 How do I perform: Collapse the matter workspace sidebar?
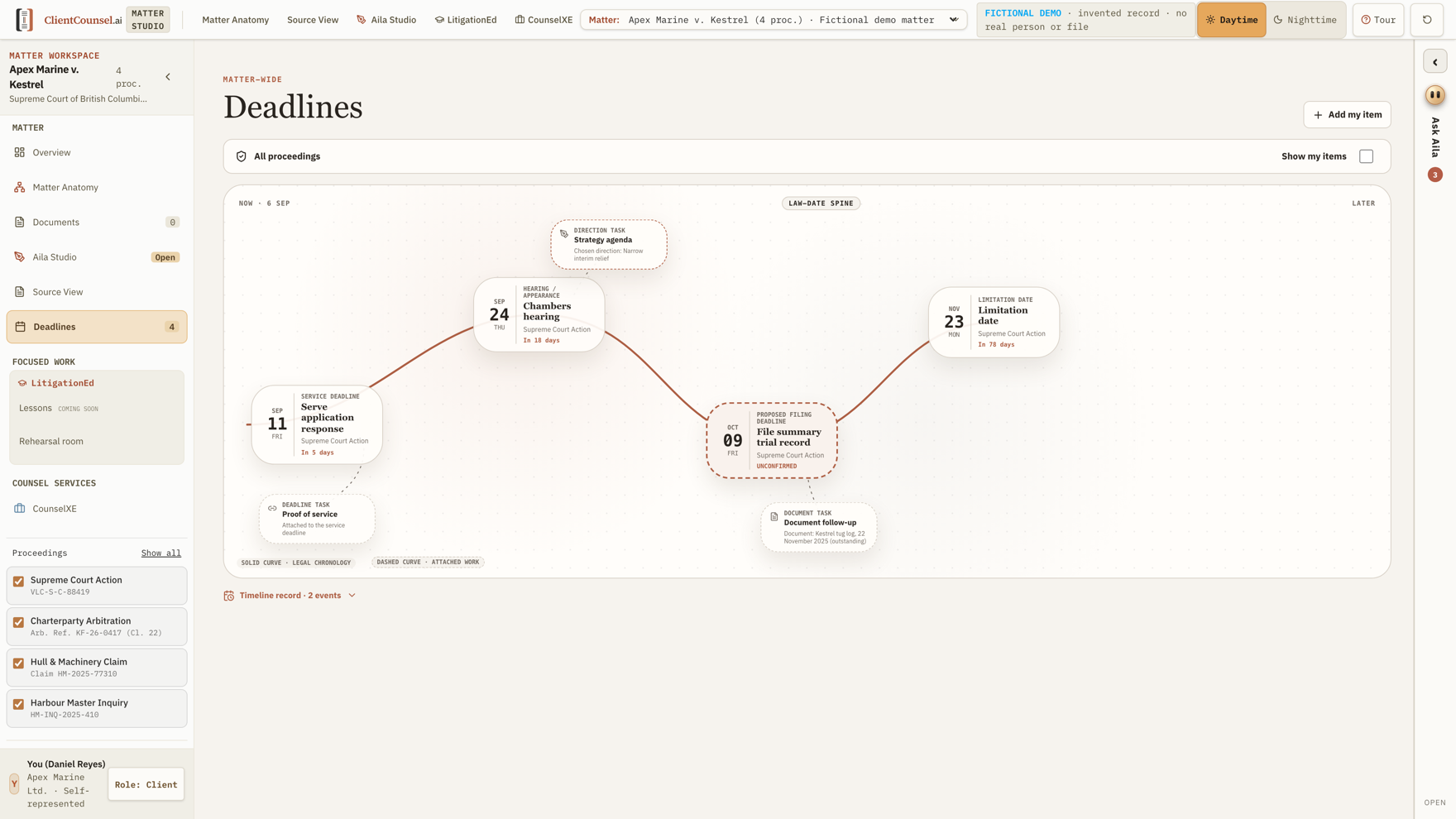click(168, 77)
